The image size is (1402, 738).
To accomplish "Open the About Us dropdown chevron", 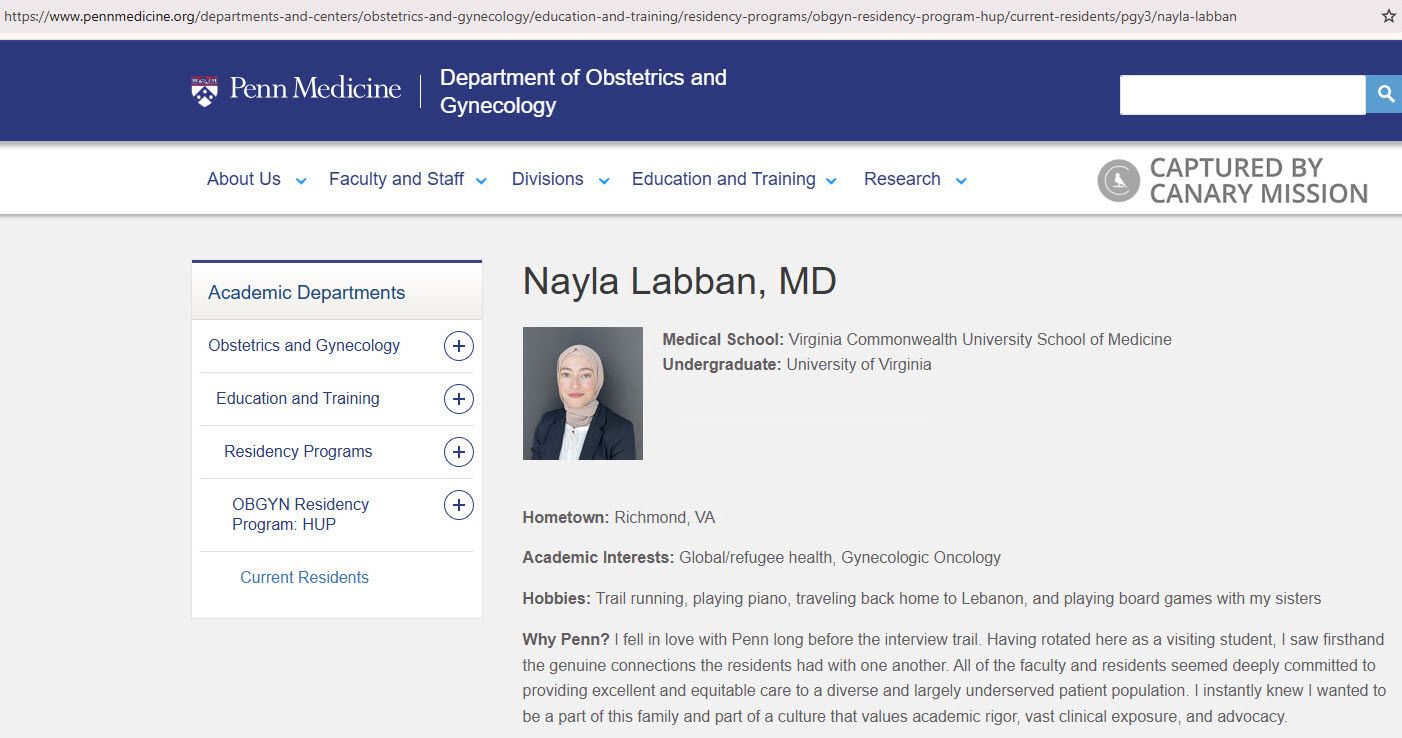I will (301, 181).
